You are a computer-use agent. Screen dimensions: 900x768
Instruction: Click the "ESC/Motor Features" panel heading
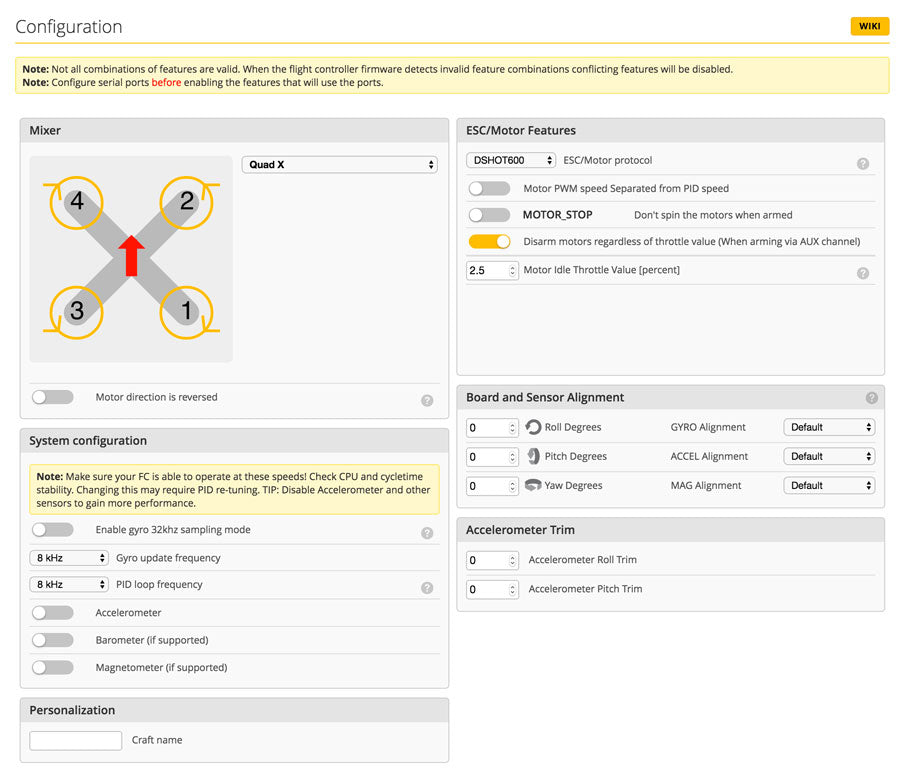point(521,130)
